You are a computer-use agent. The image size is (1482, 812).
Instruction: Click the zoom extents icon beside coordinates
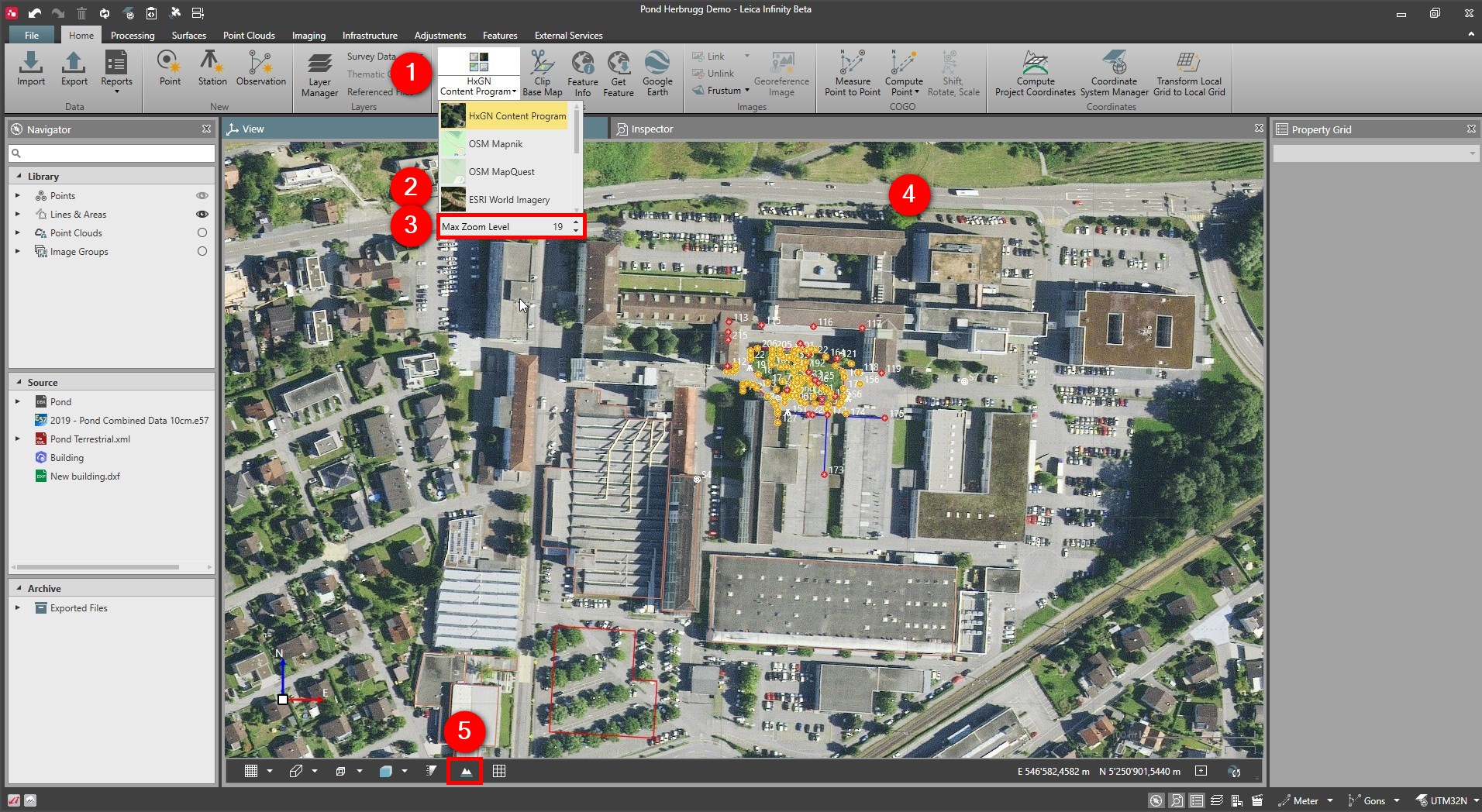1201,771
